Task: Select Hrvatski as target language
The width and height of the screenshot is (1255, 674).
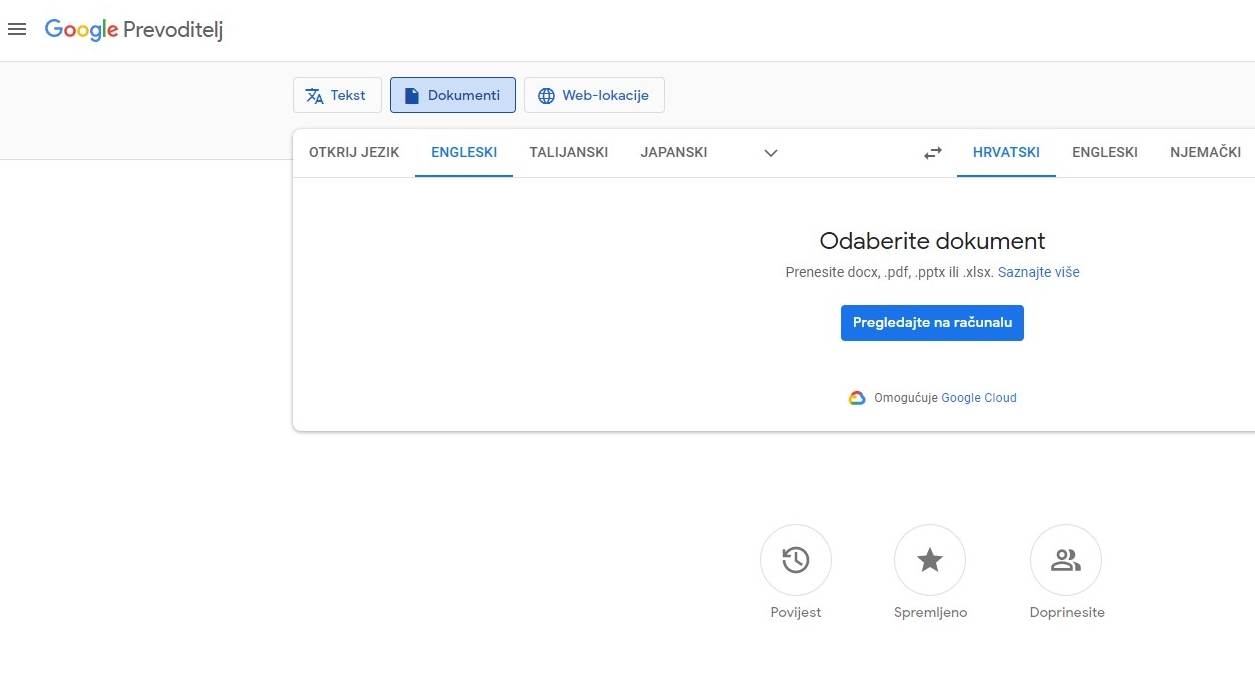Action: pyautogui.click(x=1006, y=153)
